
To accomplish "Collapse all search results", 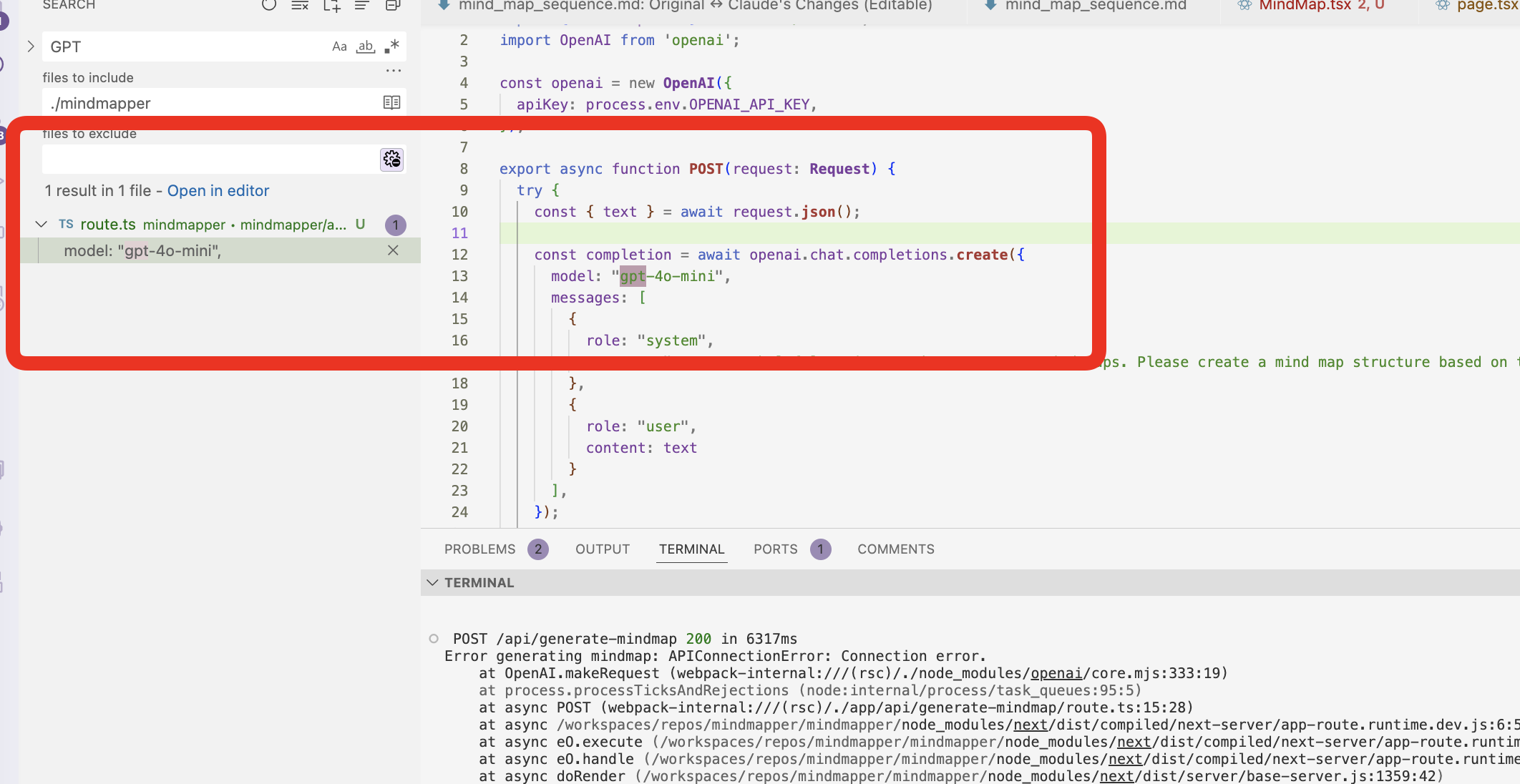I will [x=393, y=6].
